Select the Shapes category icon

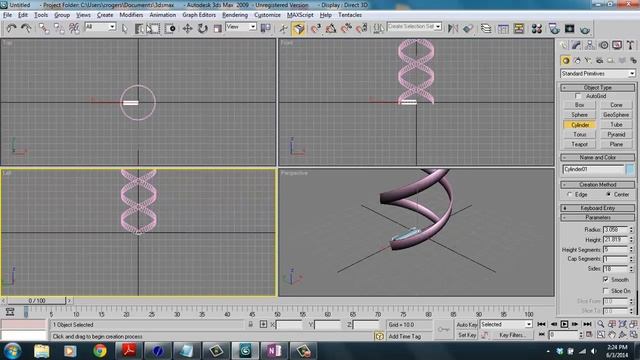pos(577,60)
